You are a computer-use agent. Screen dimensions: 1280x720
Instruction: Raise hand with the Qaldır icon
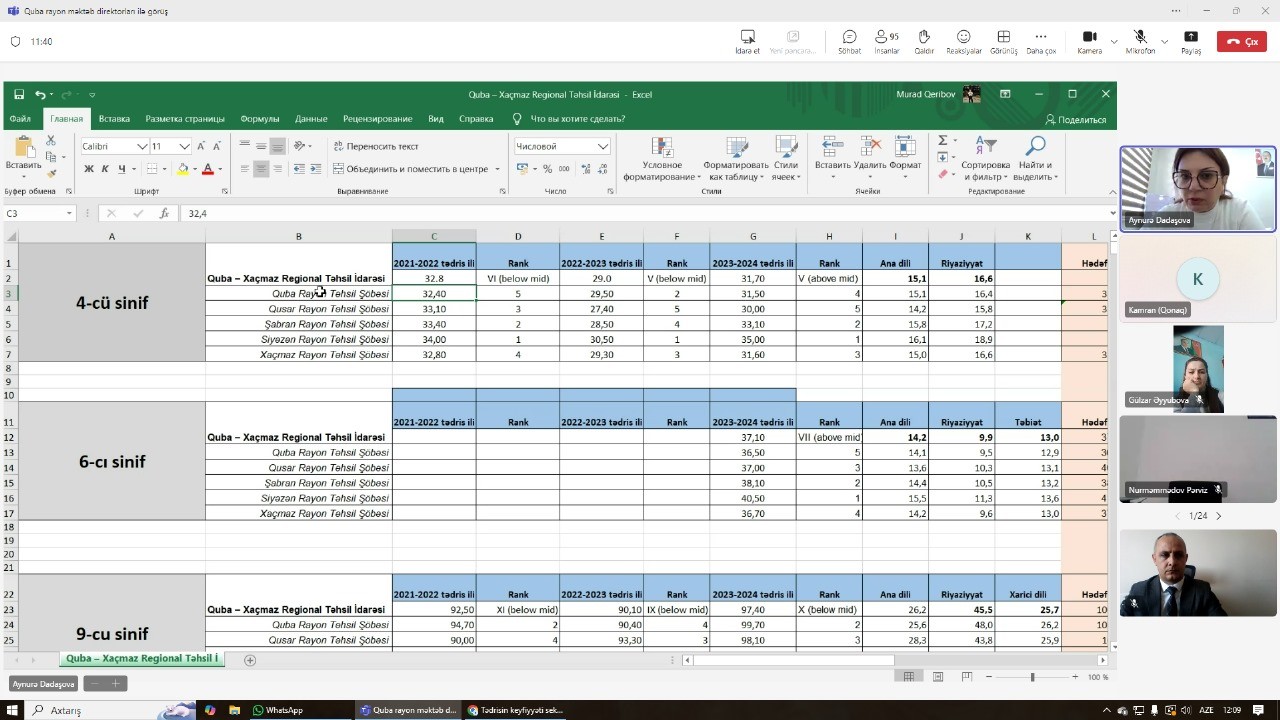(x=924, y=41)
